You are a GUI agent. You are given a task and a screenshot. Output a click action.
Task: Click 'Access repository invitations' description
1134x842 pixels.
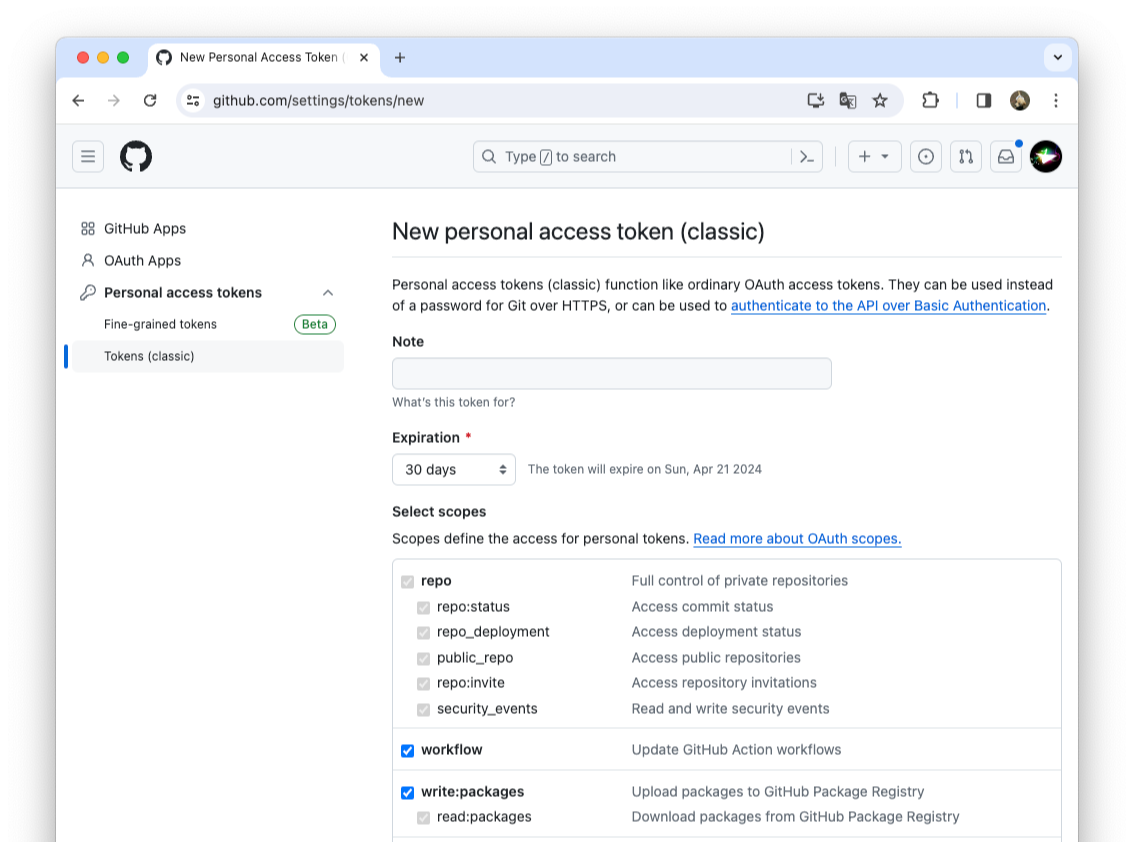(724, 683)
